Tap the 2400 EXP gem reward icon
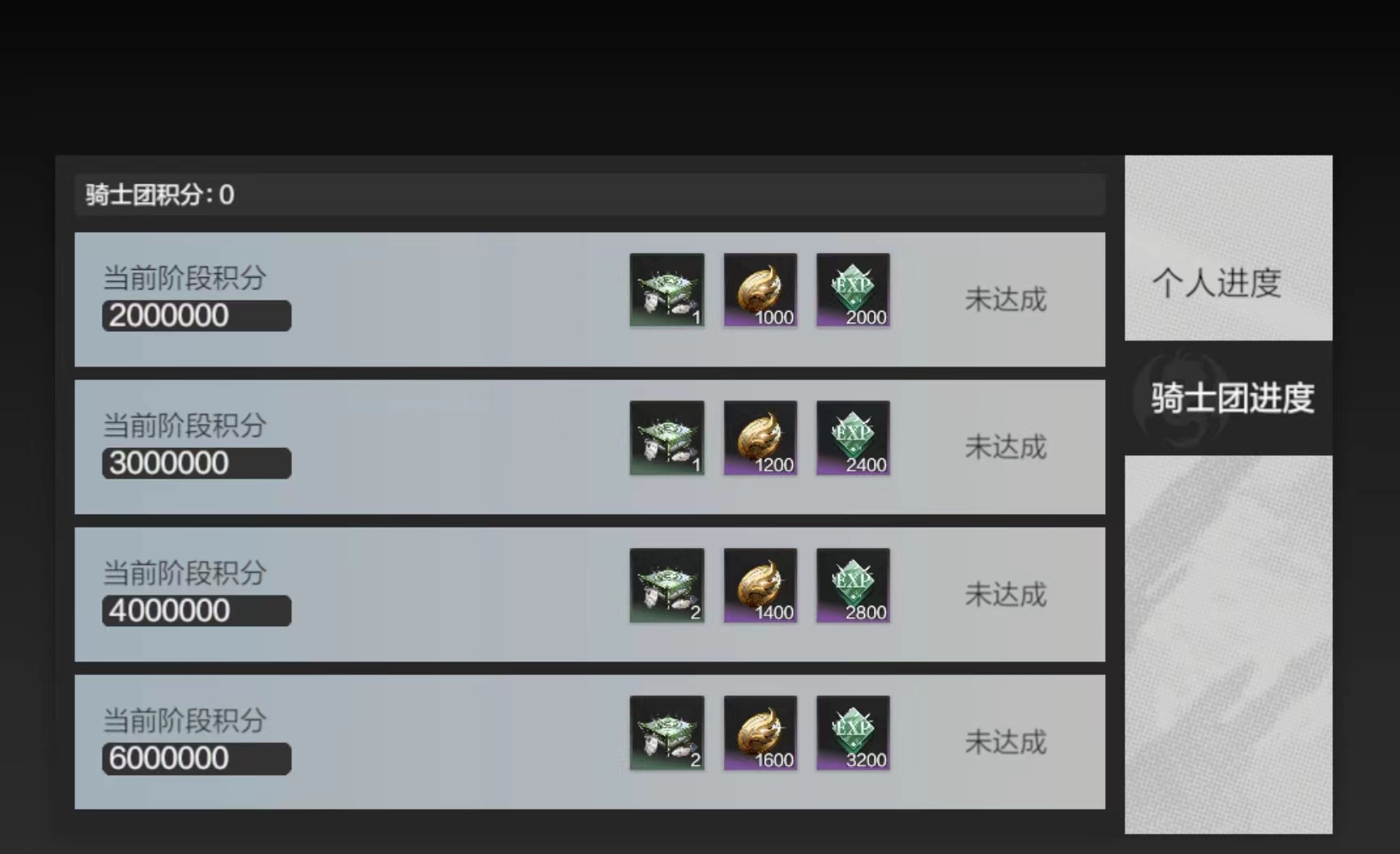 click(x=853, y=437)
